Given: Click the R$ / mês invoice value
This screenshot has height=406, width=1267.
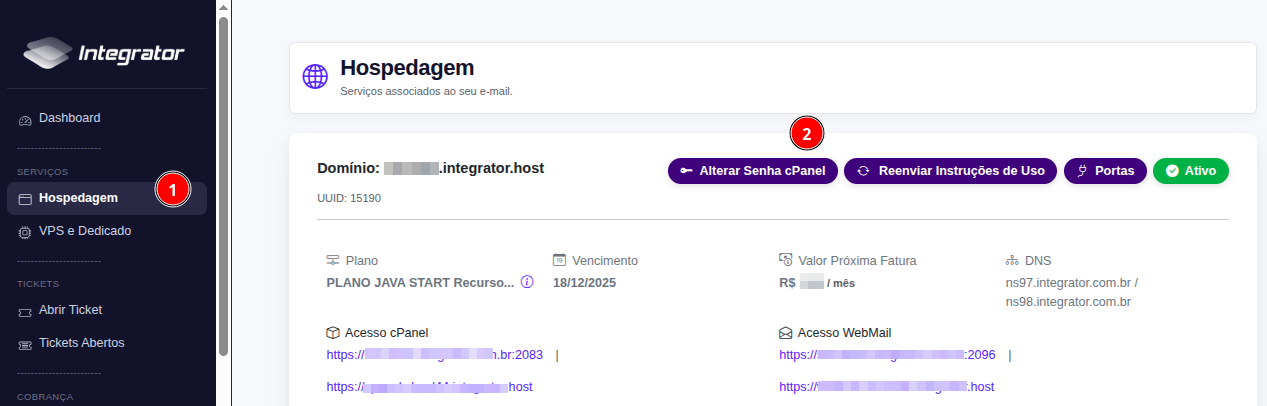Looking at the screenshot, I should tap(817, 283).
